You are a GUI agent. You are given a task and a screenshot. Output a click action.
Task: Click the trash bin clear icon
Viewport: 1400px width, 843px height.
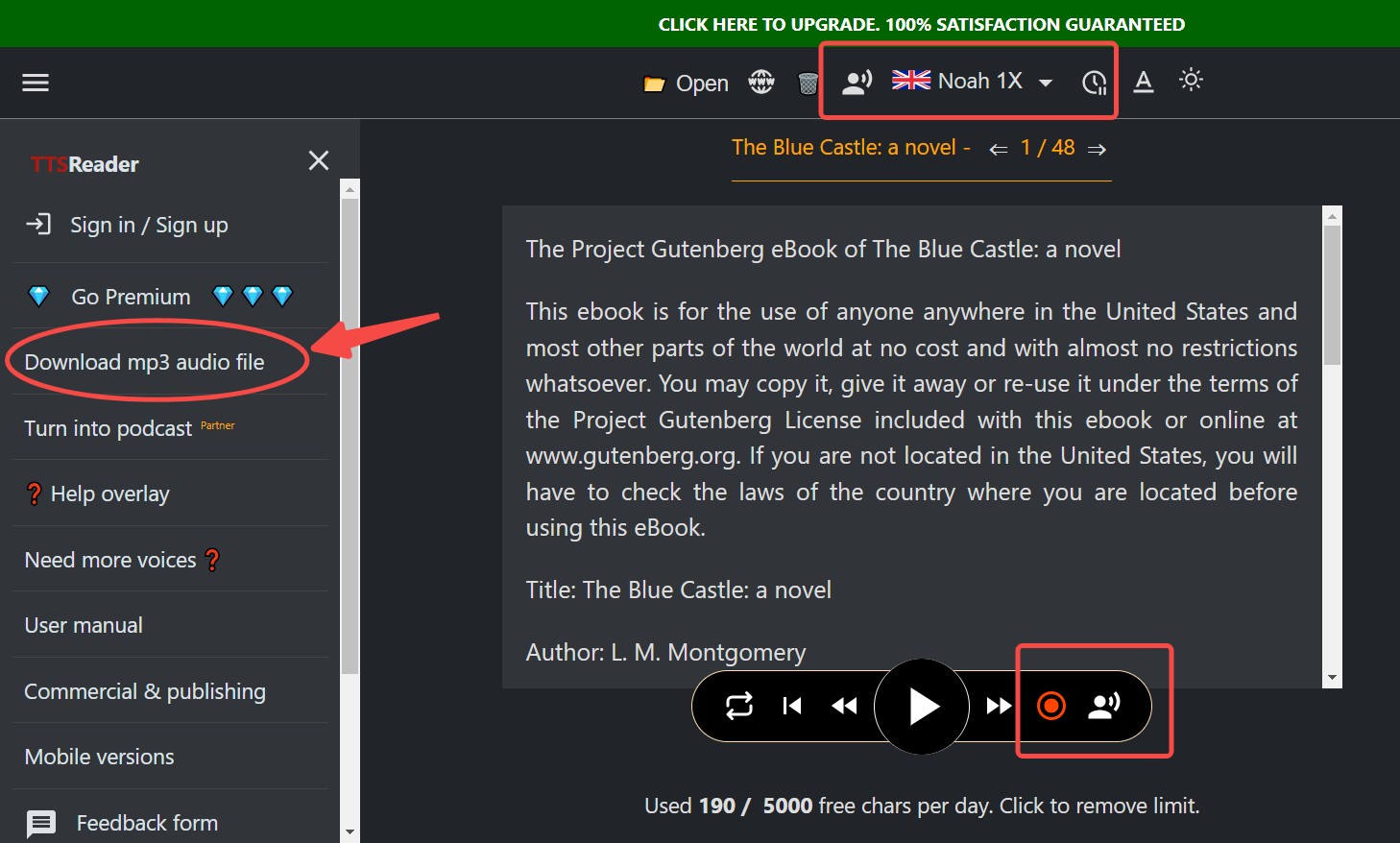point(808,84)
